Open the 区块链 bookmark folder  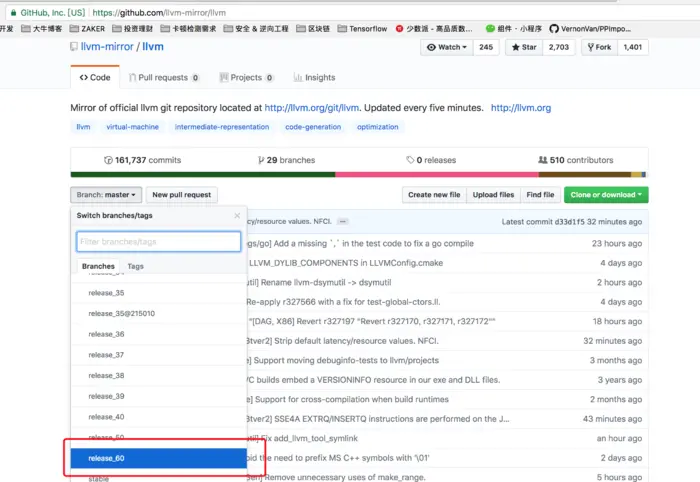313,29
